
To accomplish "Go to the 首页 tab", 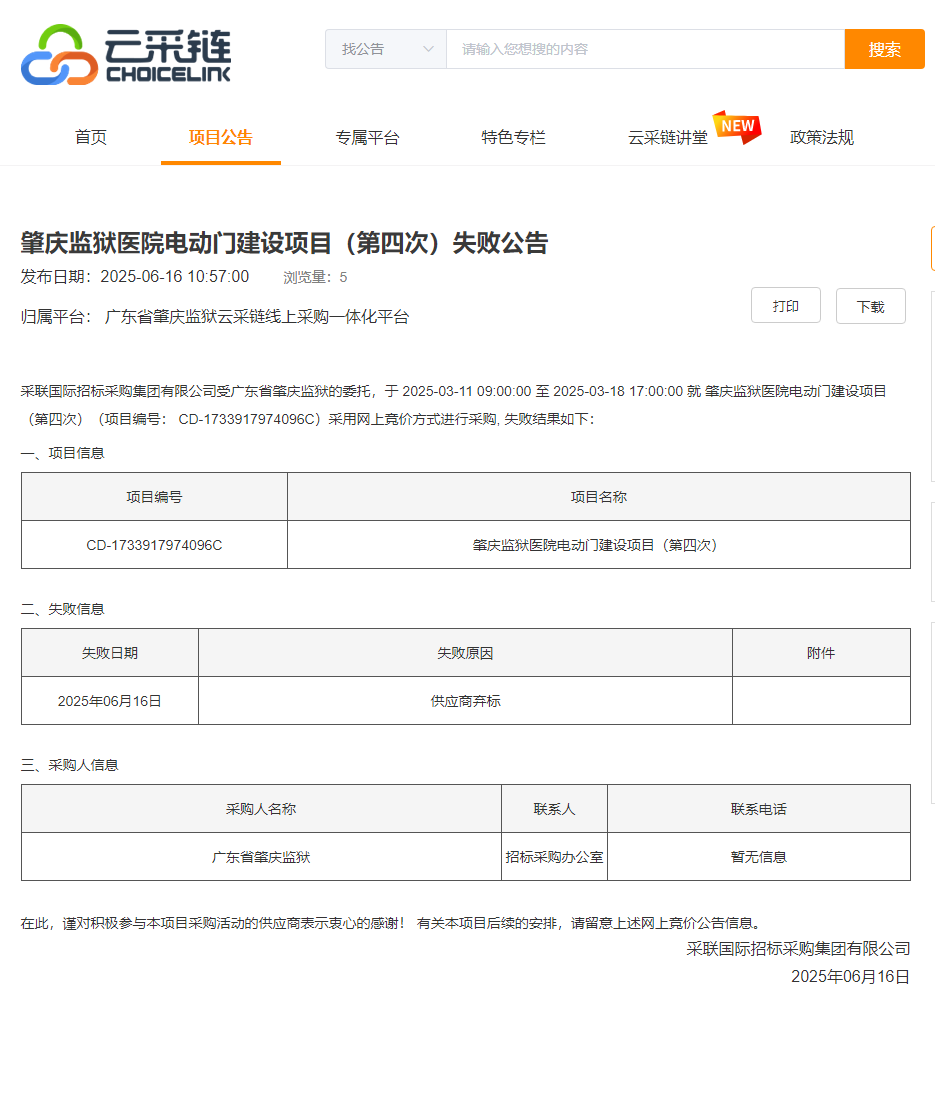I will [x=91, y=137].
